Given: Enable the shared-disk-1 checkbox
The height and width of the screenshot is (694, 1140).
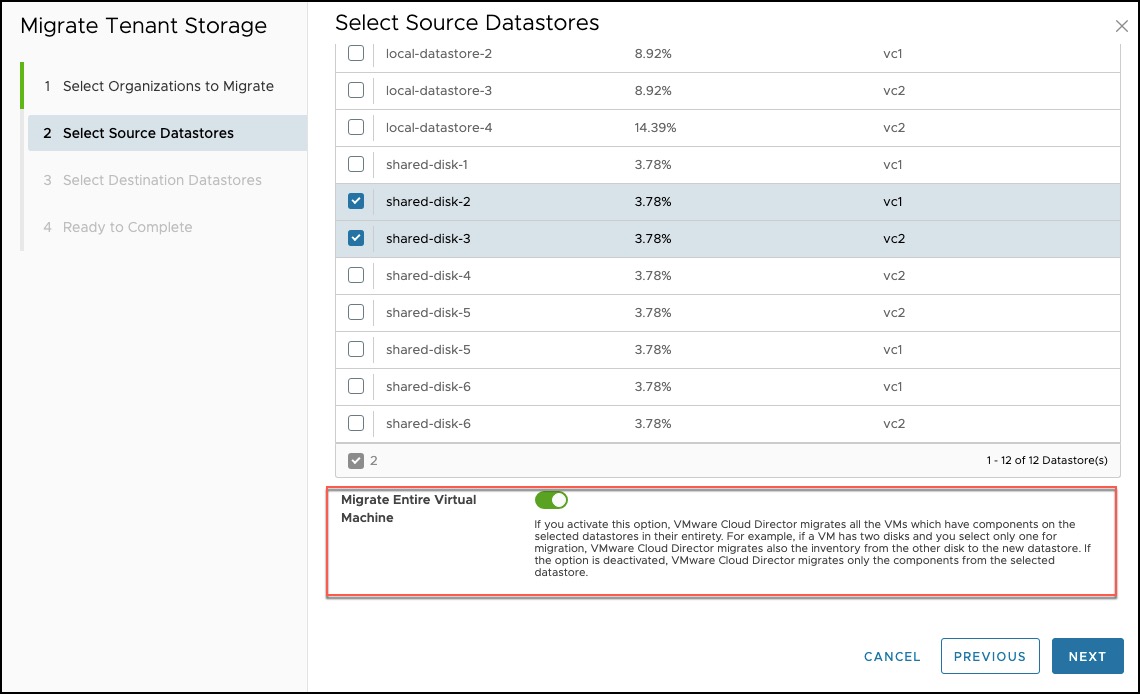Looking at the screenshot, I should [356, 165].
